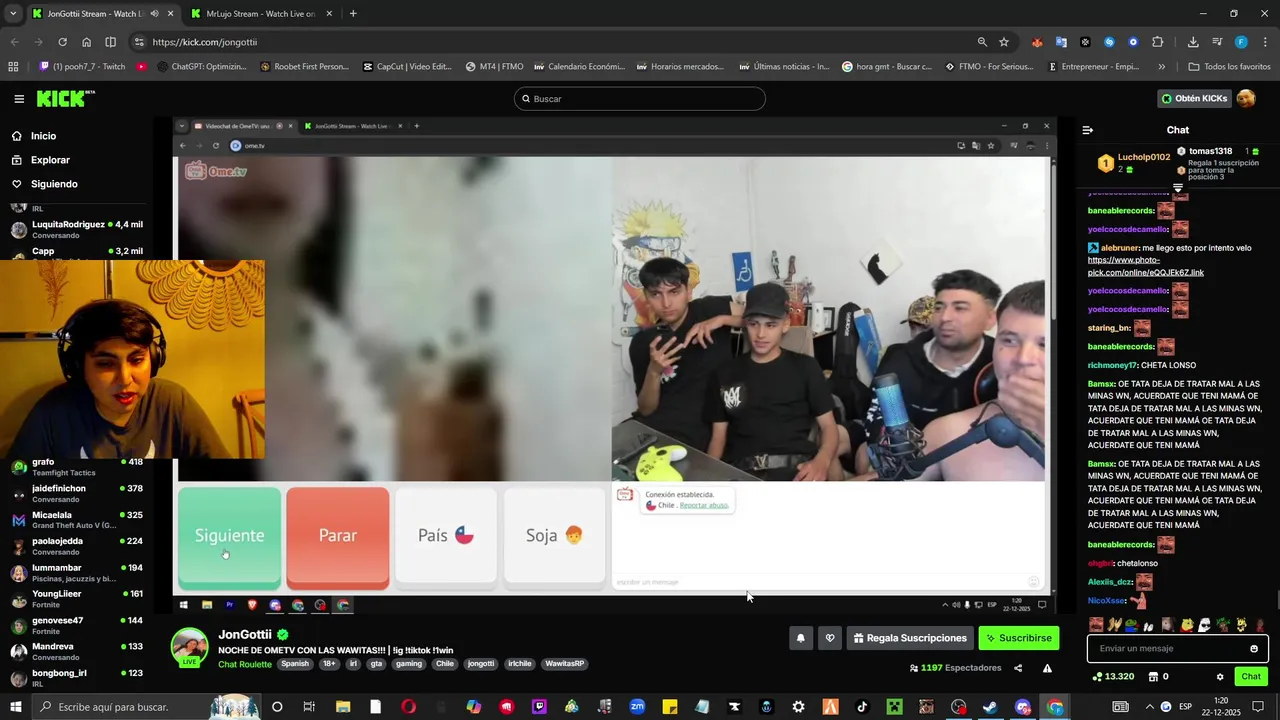This screenshot has height=720, width=1280.
Task: Open site information icon in address bar
Action: click(139, 42)
